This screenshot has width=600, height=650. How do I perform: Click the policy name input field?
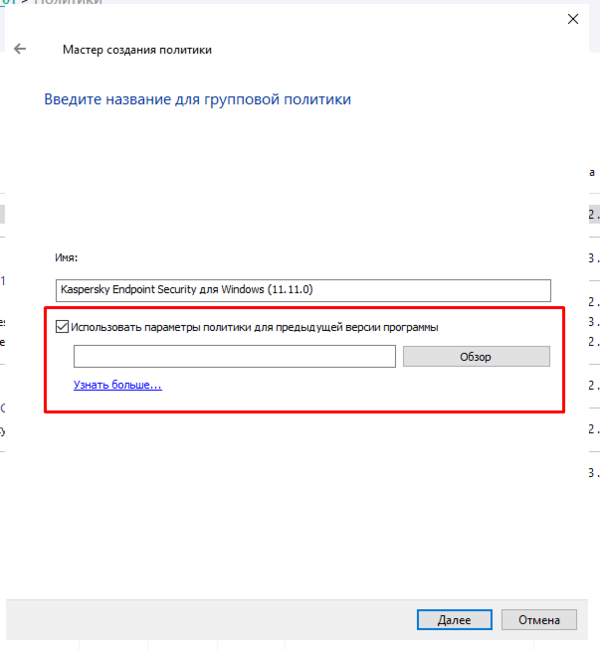click(303, 290)
